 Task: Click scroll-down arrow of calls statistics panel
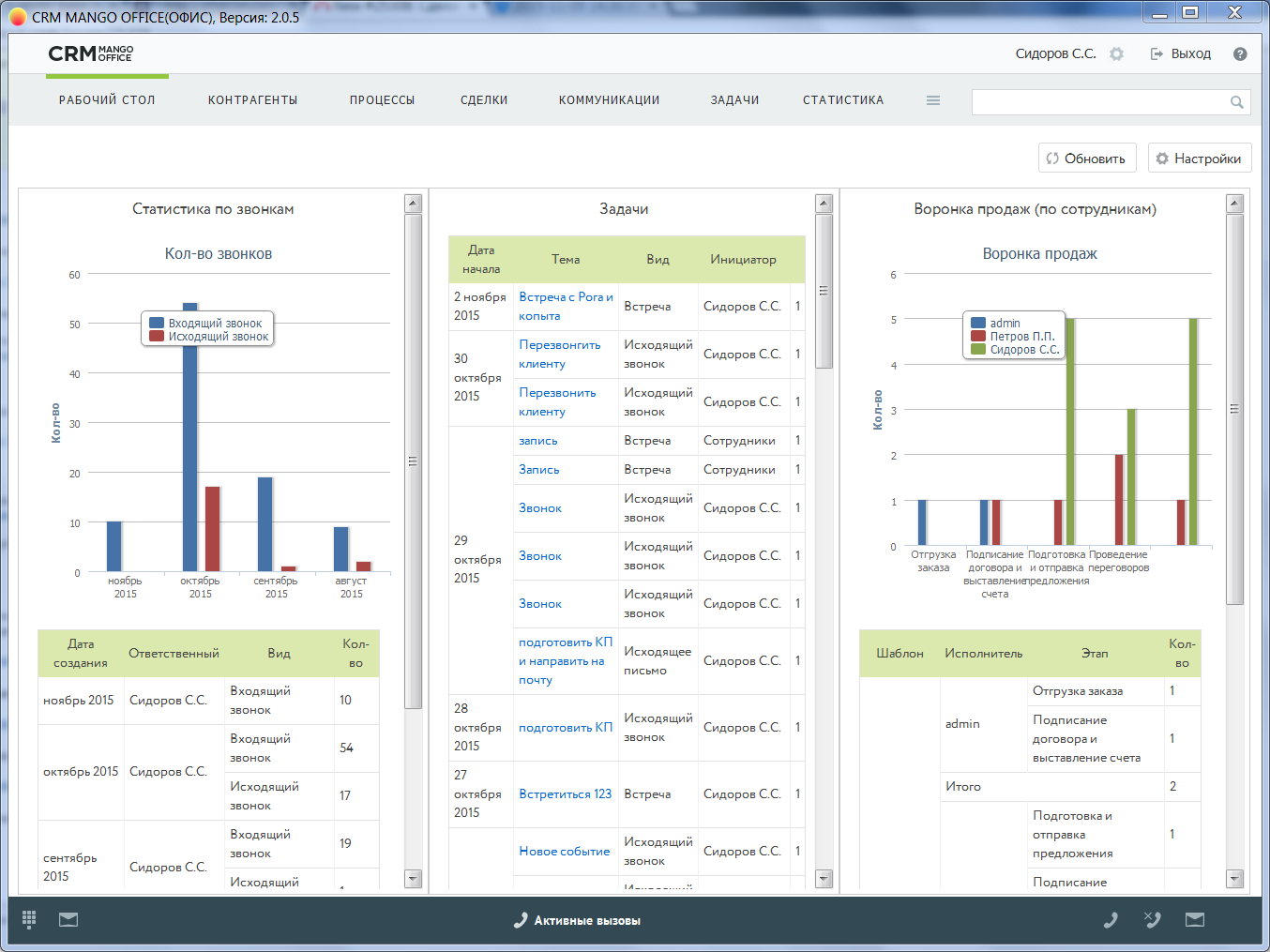(x=413, y=879)
